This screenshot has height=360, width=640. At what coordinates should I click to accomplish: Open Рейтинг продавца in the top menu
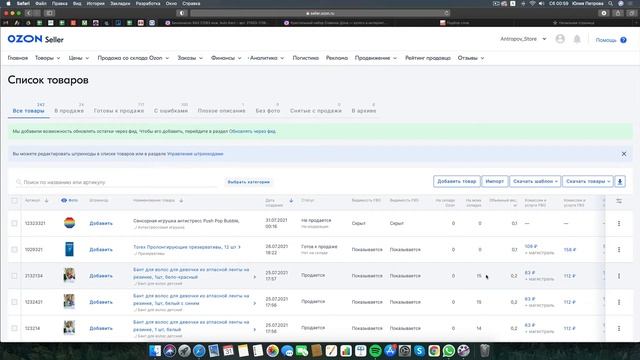tap(428, 58)
